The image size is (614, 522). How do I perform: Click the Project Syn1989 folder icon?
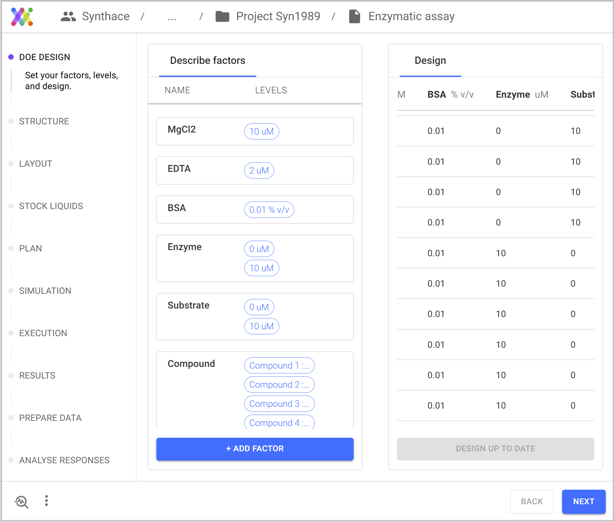point(222,17)
